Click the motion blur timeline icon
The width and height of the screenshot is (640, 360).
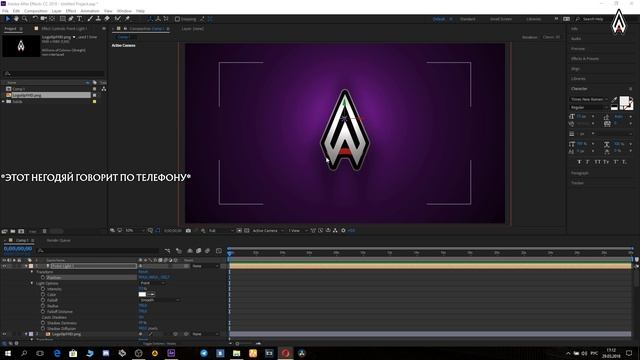pyautogui.click(x=207, y=251)
